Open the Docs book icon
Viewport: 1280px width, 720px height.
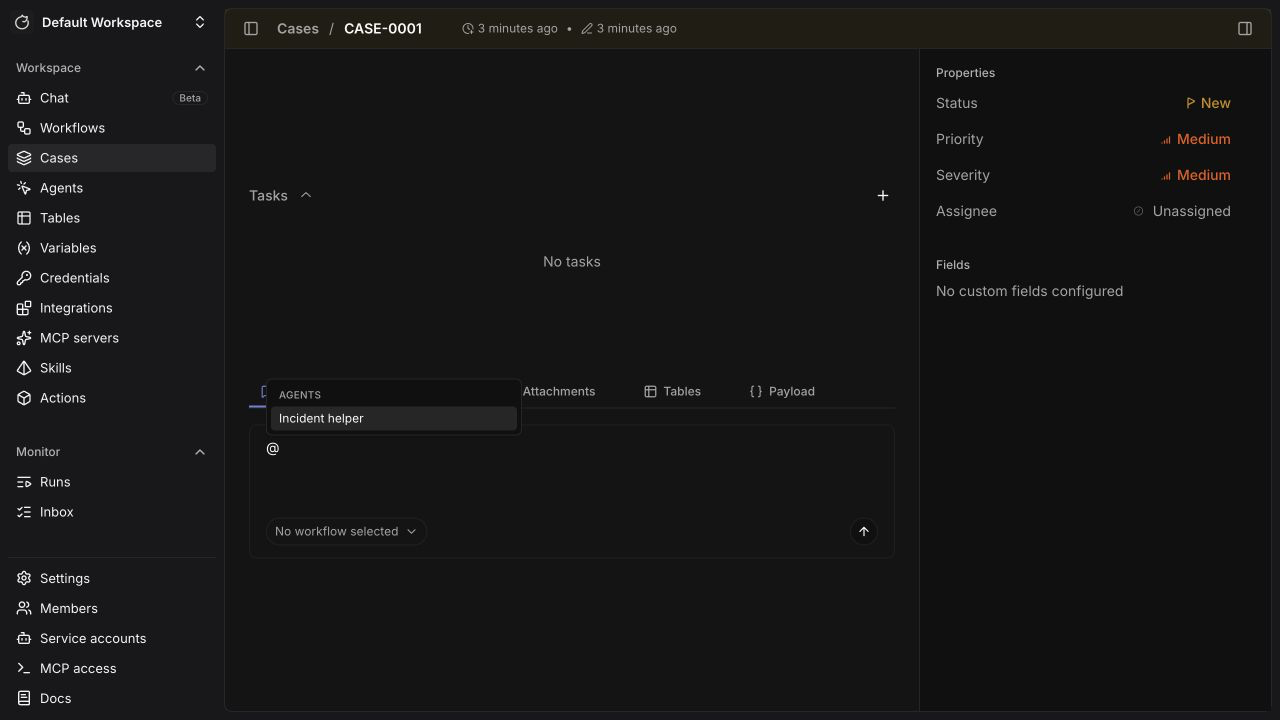click(x=24, y=698)
